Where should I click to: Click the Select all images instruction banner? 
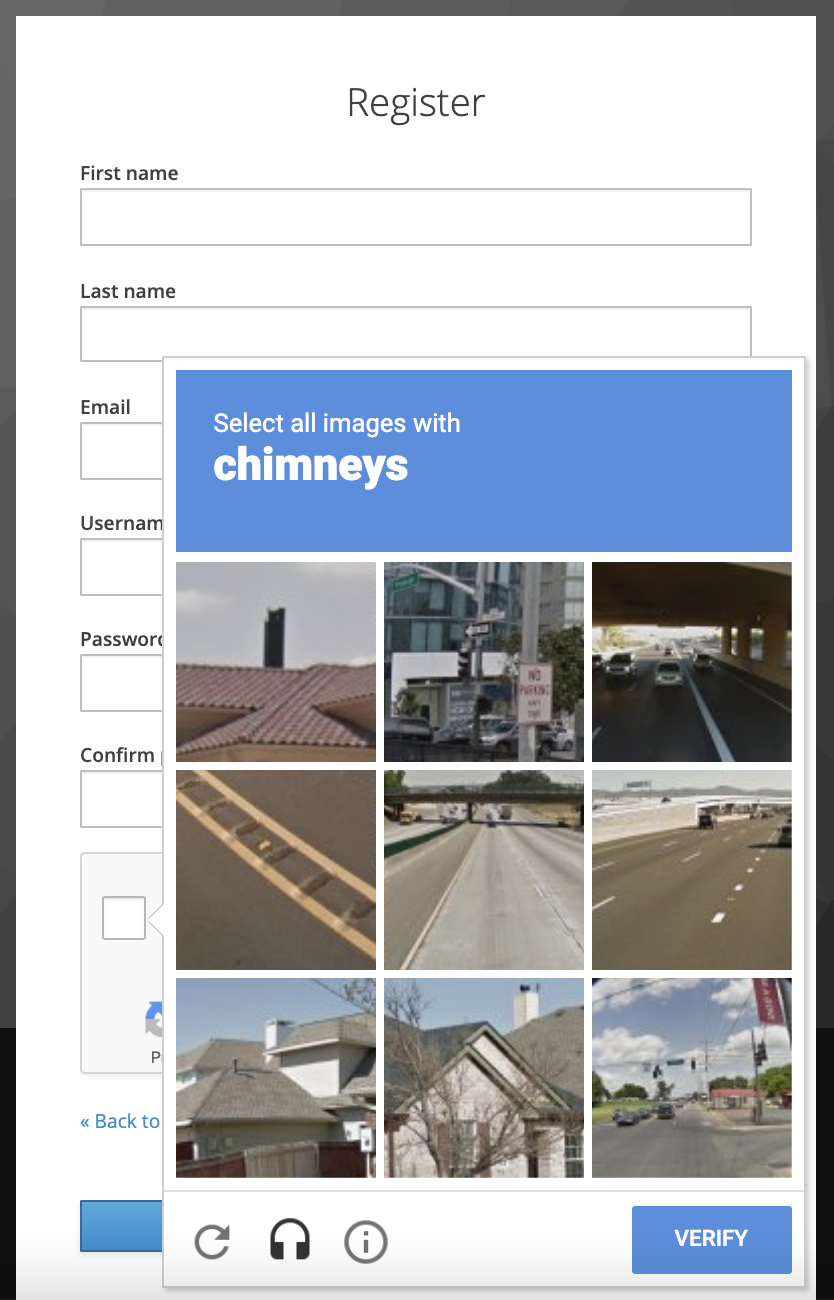[x=484, y=460]
